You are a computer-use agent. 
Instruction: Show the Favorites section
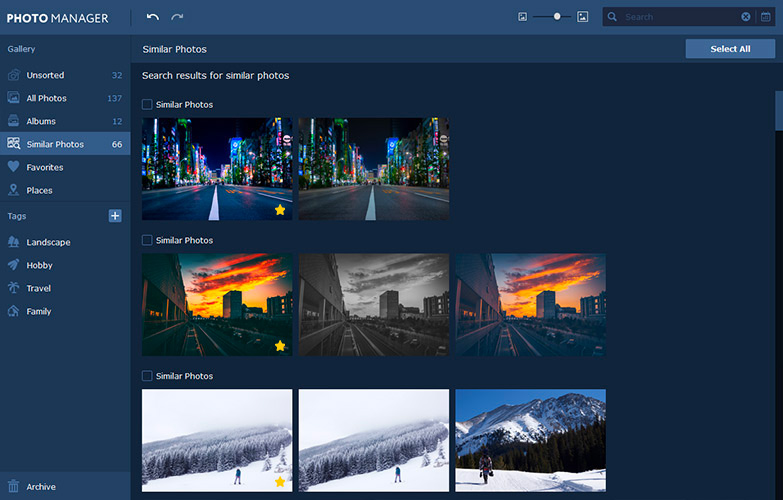pos(65,167)
